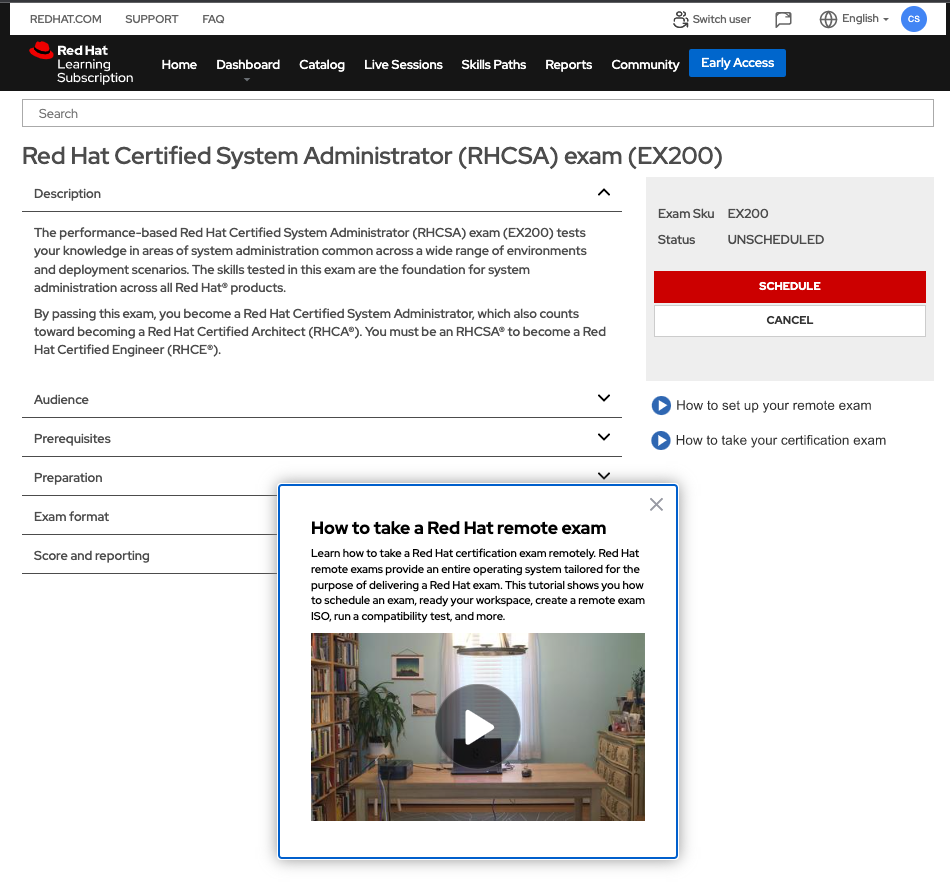Open the Dashboard menu
Screen dimensions: 950x893
(x=248, y=65)
